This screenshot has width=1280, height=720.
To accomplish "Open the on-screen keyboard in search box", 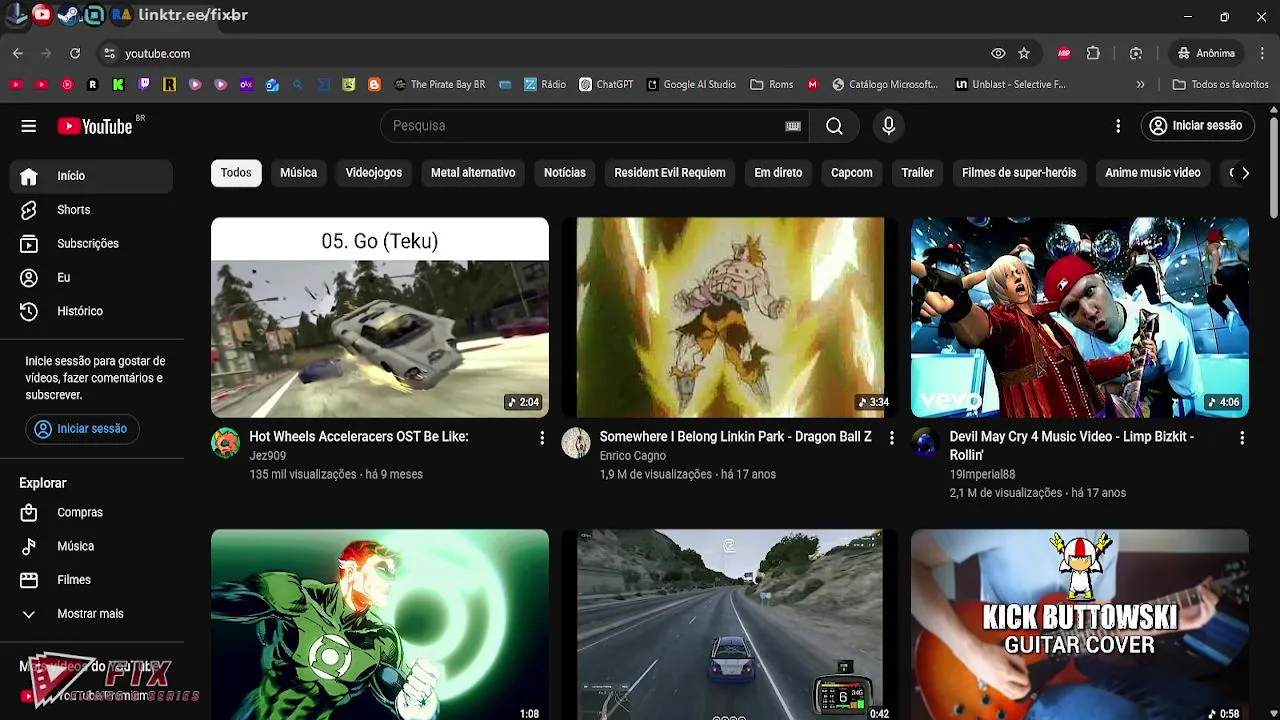I will tap(793, 126).
